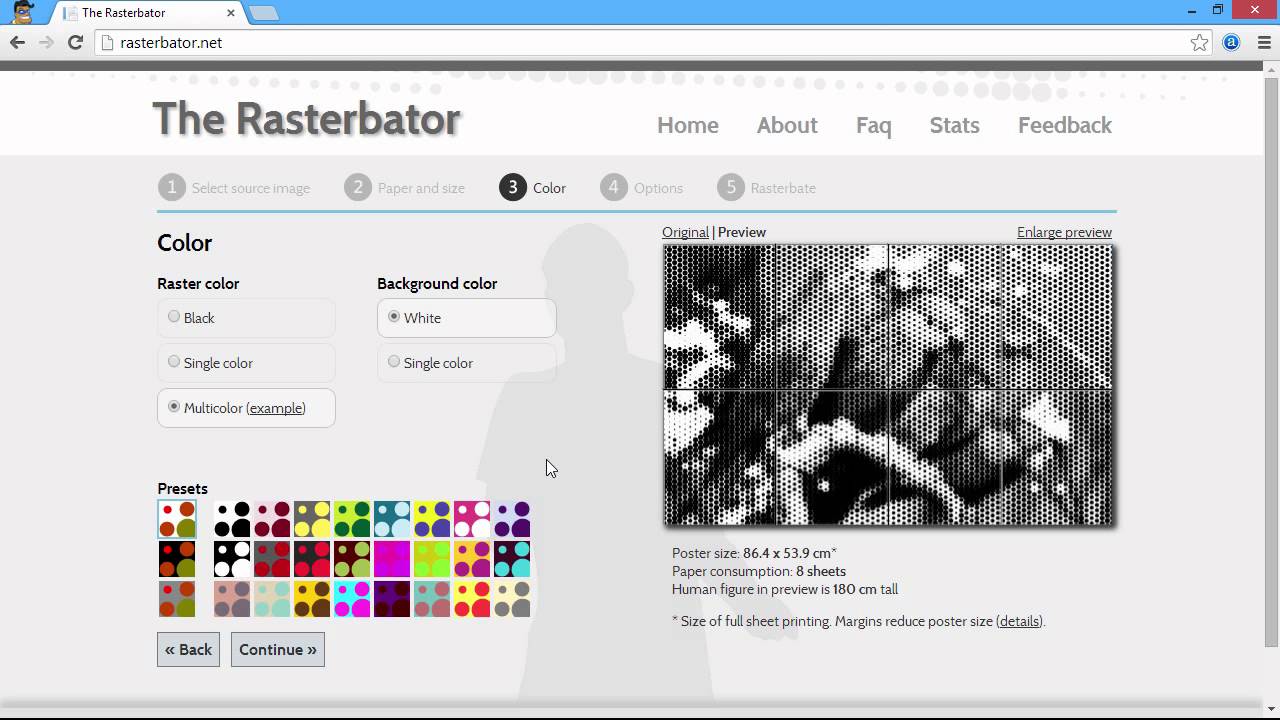Open the Home page
The image size is (1280, 720).
(688, 125)
